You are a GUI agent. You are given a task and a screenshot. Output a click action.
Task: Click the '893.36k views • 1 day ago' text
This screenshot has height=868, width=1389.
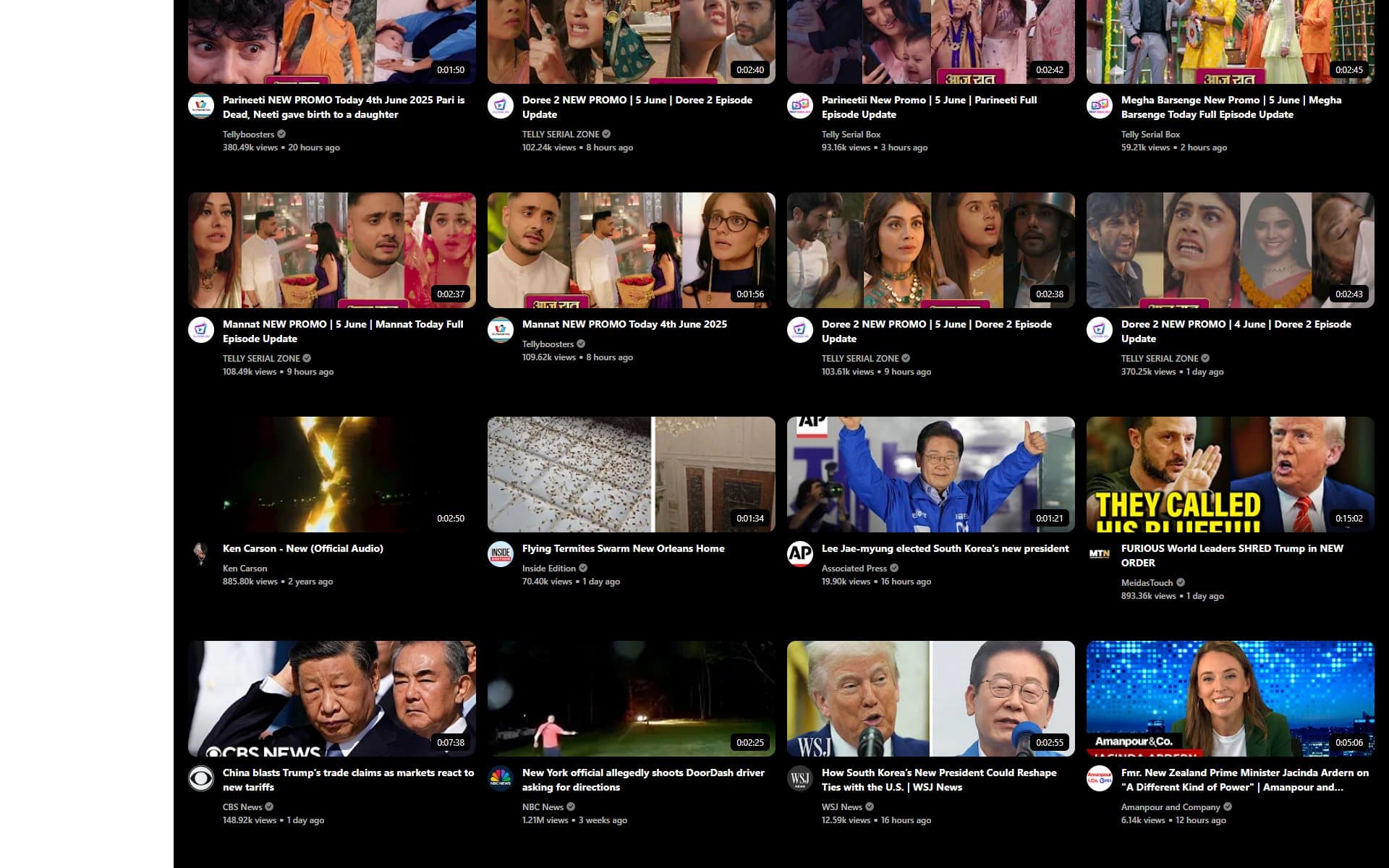point(1173,595)
